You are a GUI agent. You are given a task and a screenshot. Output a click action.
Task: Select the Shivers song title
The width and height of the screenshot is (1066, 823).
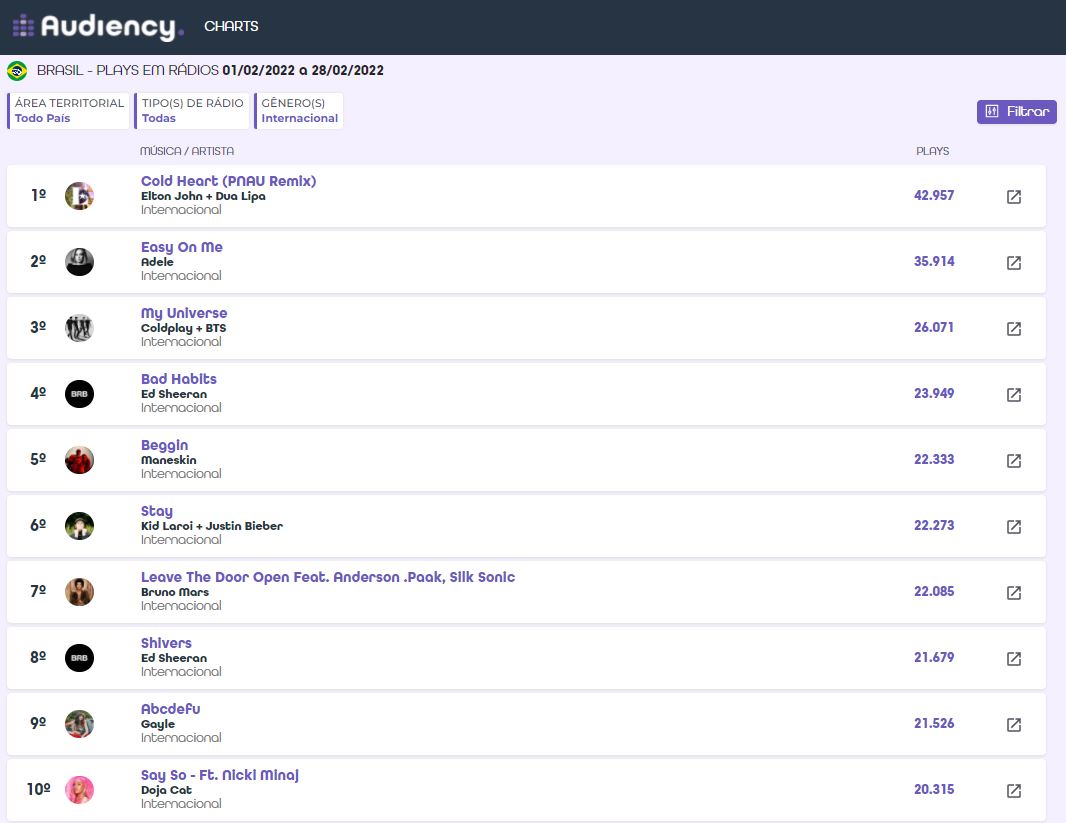[166, 643]
